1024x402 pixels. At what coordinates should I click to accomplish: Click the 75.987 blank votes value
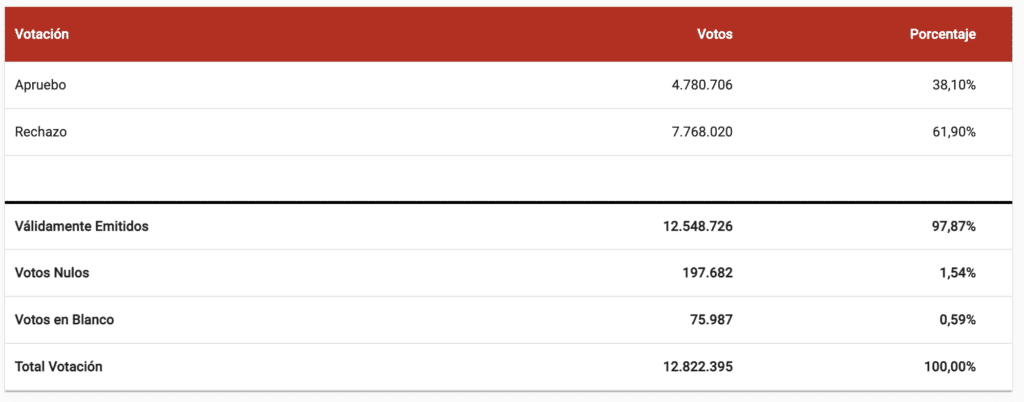pyautogui.click(x=711, y=320)
